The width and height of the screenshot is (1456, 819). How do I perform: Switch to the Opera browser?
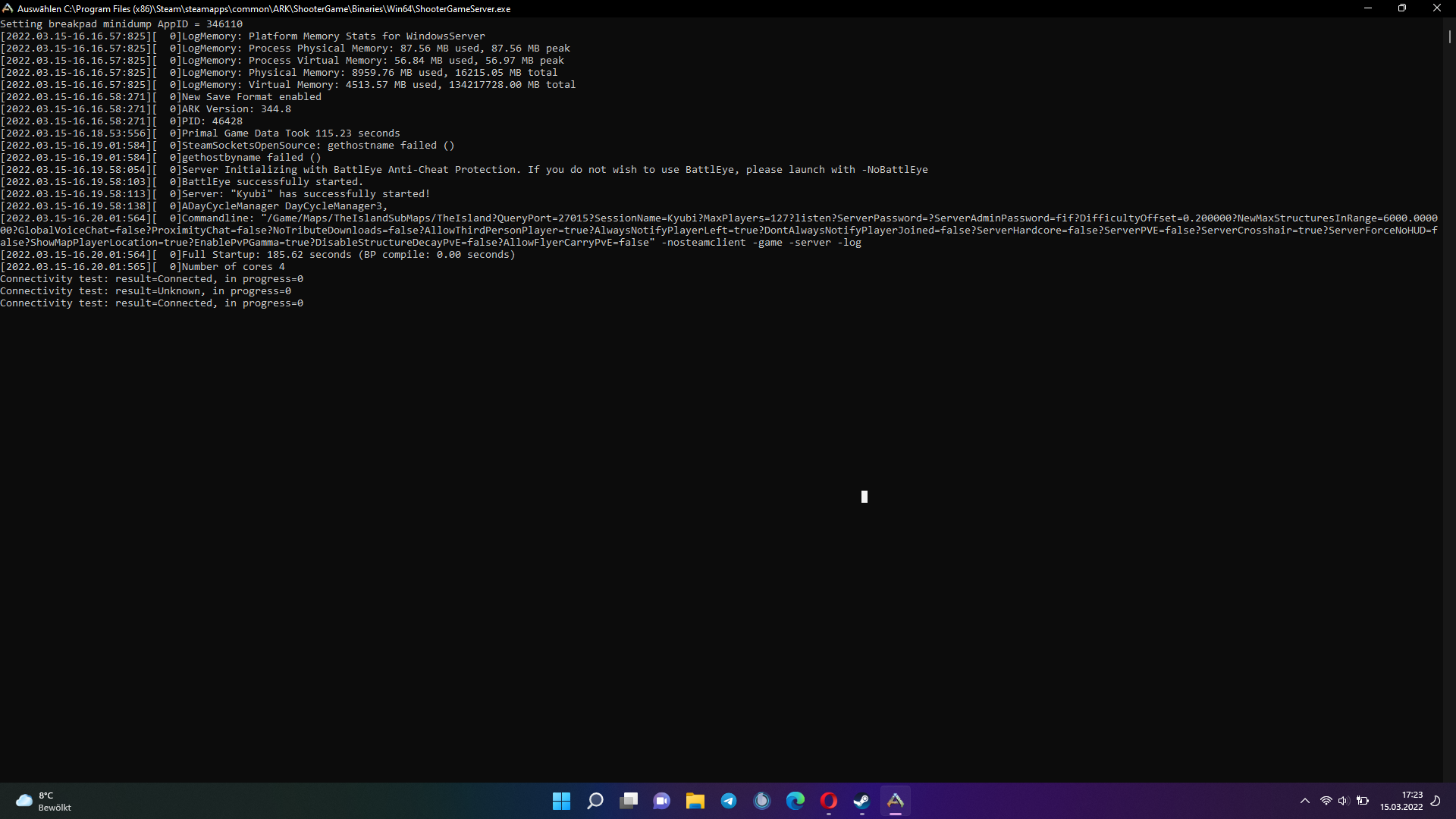[x=828, y=801]
